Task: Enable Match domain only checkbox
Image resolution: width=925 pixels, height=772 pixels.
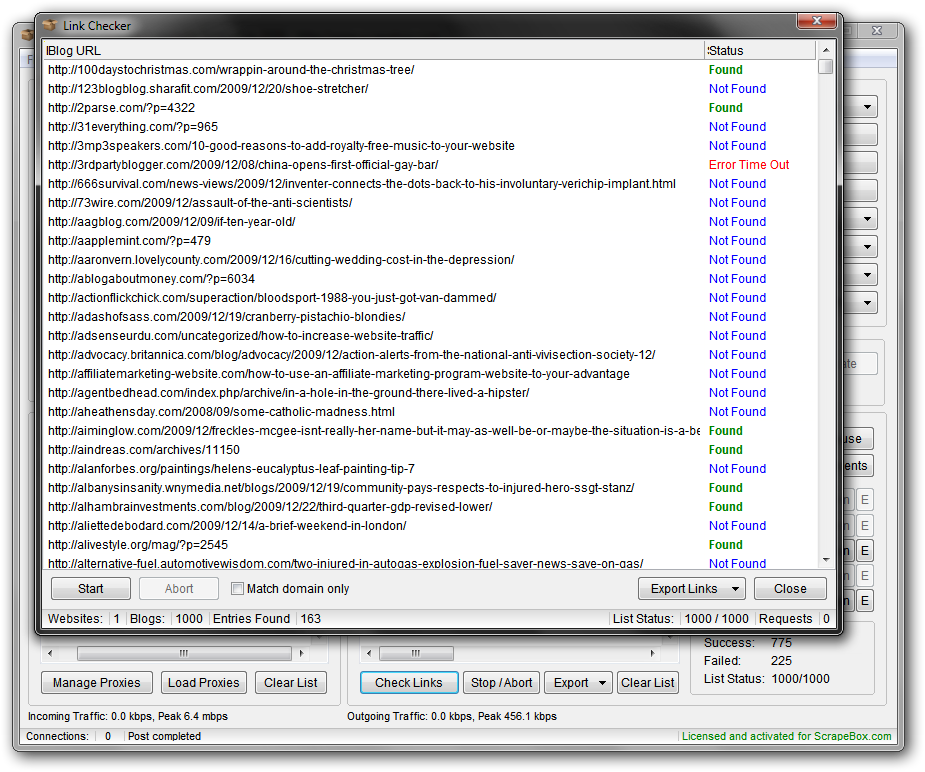Action: pyautogui.click(x=237, y=589)
